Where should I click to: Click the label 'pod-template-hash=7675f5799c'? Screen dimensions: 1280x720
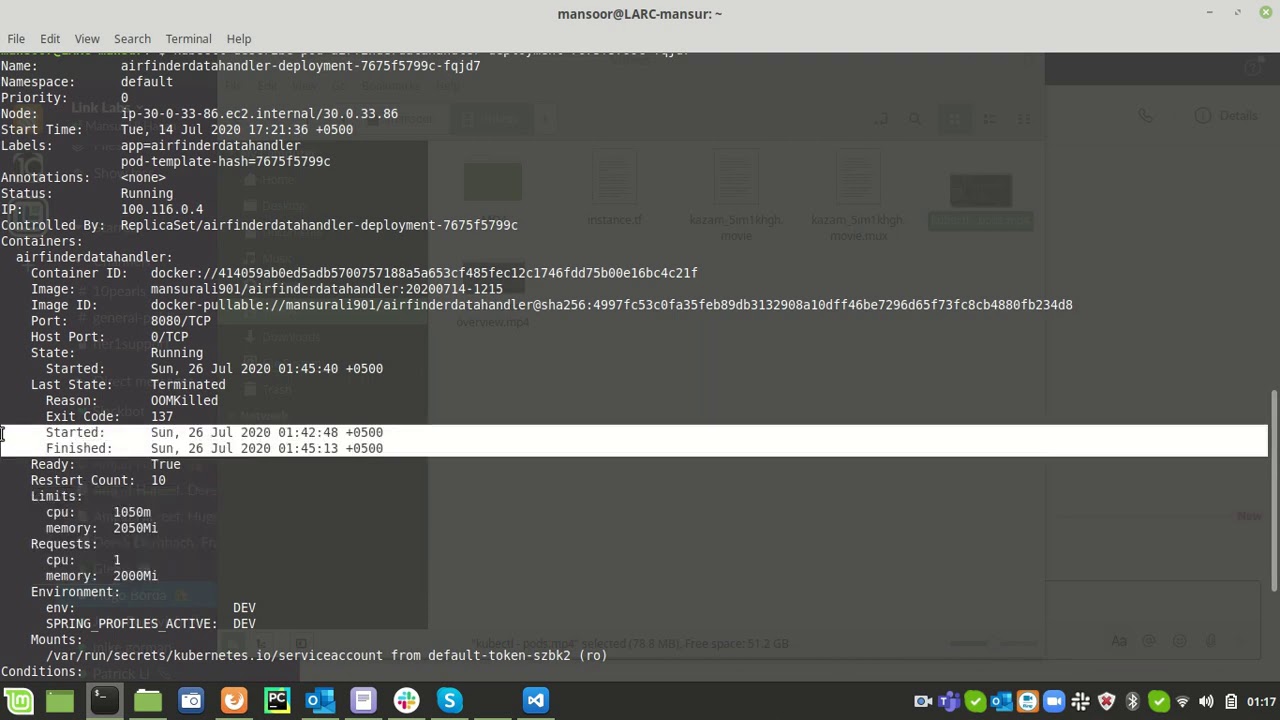(x=225, y=162)
